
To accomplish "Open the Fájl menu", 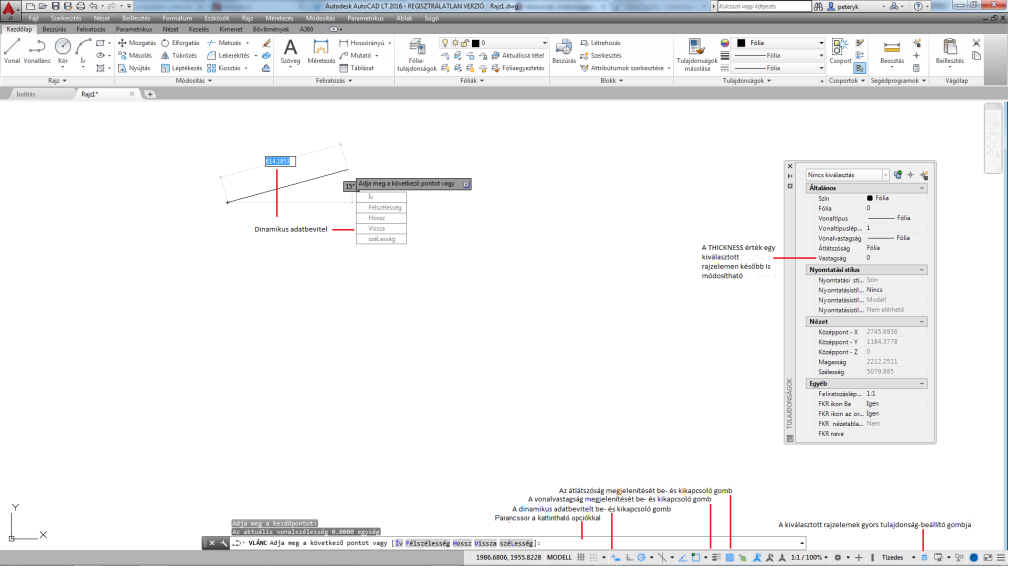I will pyautogui.click(x=33, y=18).
